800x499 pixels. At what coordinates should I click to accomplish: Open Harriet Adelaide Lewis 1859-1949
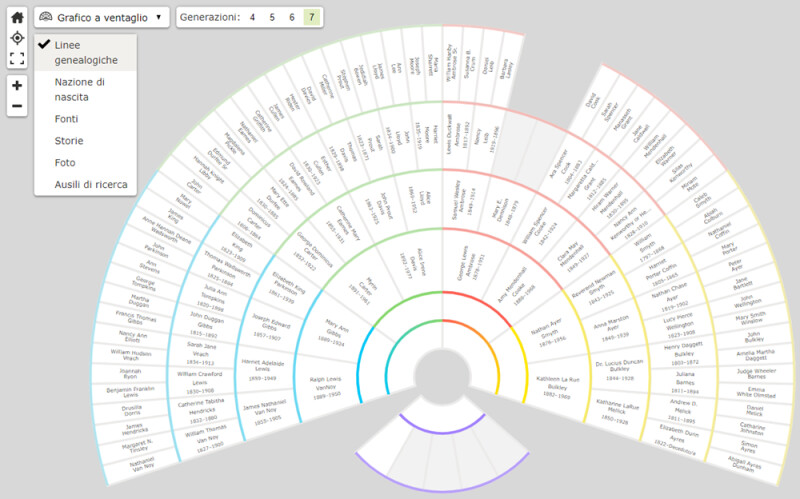tap(263, 370)
